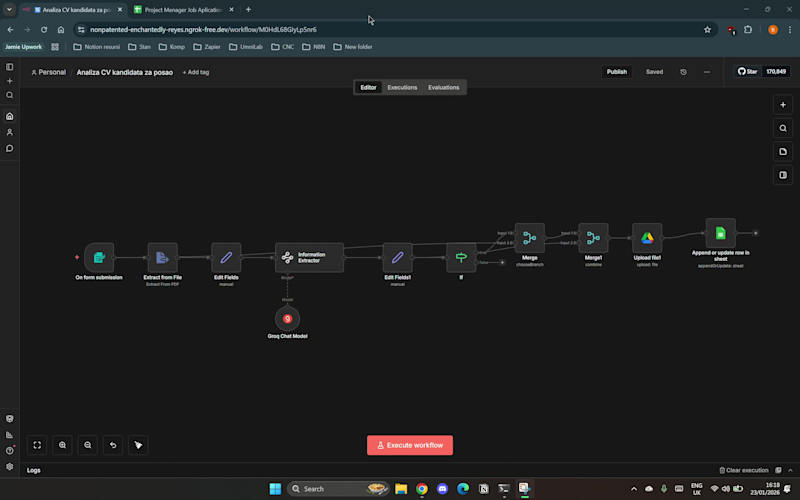The image size is (800, 500).
Task: Open the N8N bookmarks folder
Action: click(x=314, y=47)
